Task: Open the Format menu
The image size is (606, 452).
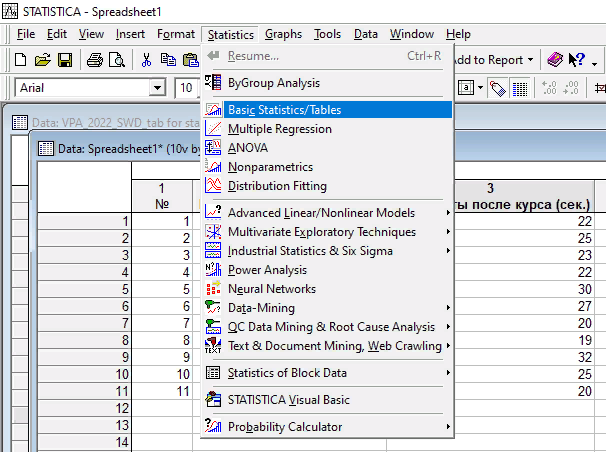Action: (x=176, y=34)
